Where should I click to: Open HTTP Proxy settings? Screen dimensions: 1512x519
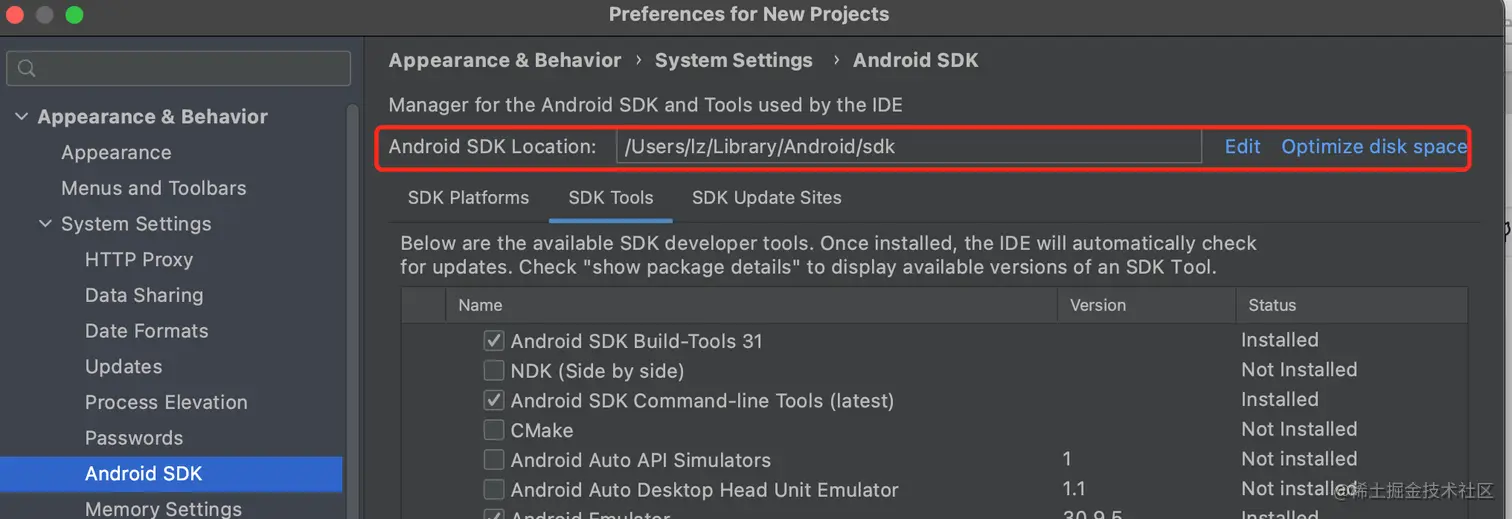coord(139,260)
